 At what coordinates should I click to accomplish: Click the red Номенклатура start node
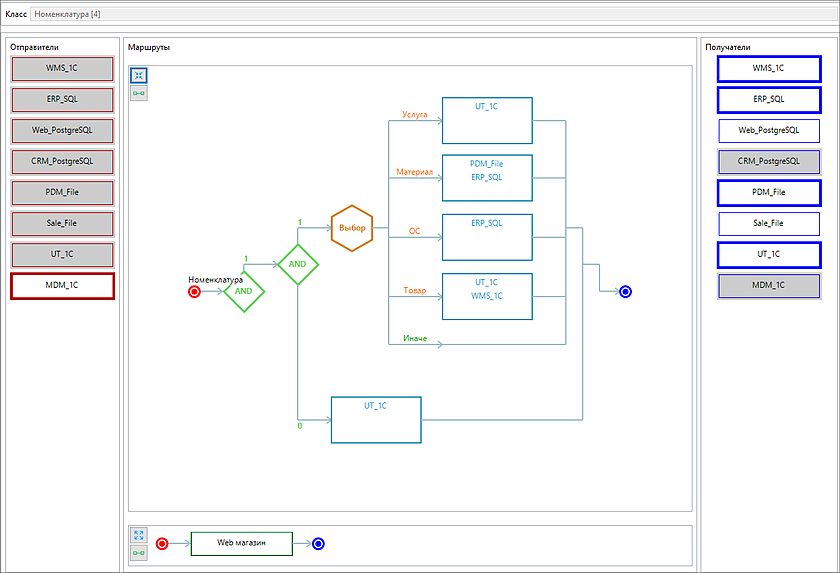pos(194,291)
